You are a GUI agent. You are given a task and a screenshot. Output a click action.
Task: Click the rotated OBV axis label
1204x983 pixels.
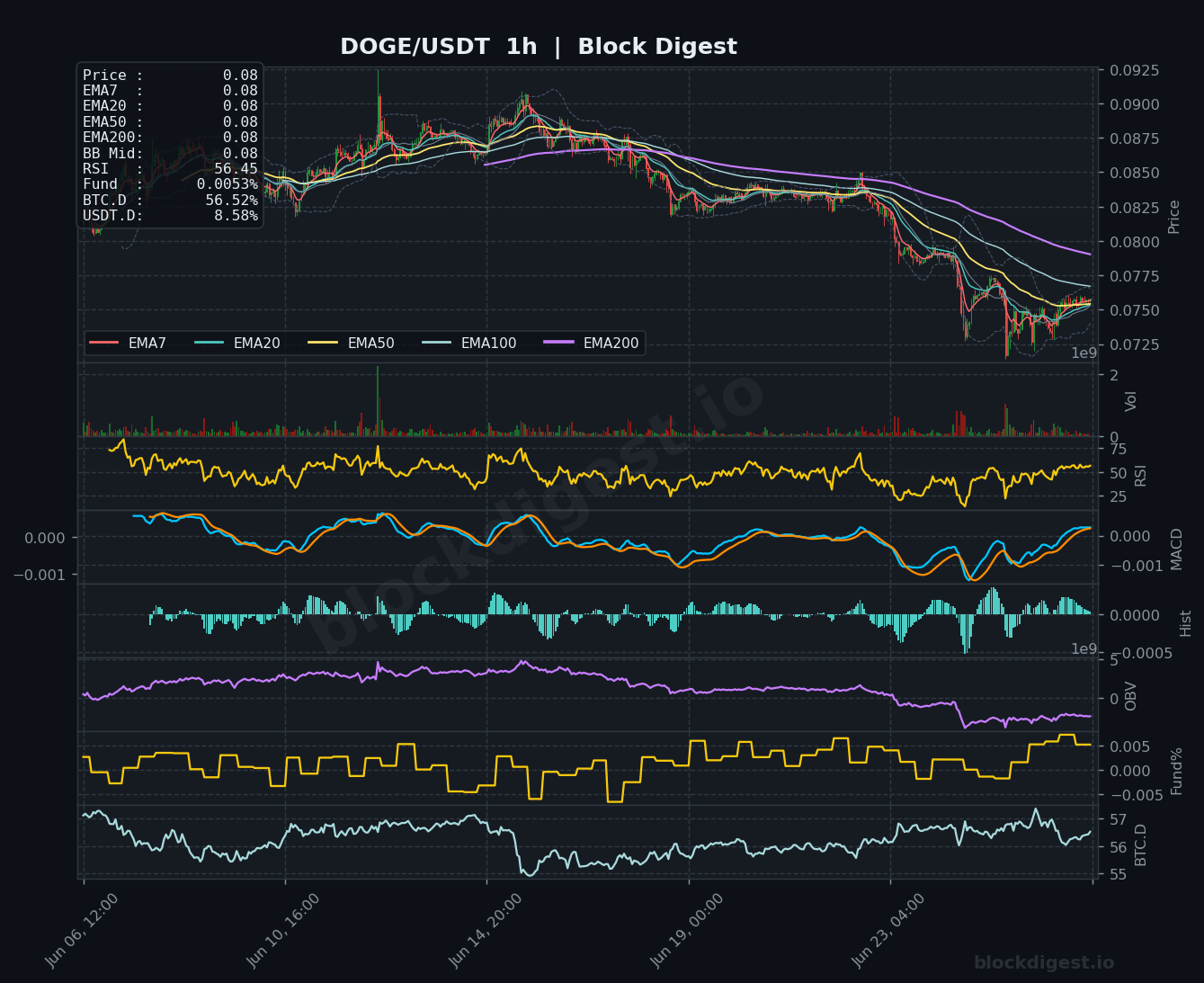[x=1131, y=696]
